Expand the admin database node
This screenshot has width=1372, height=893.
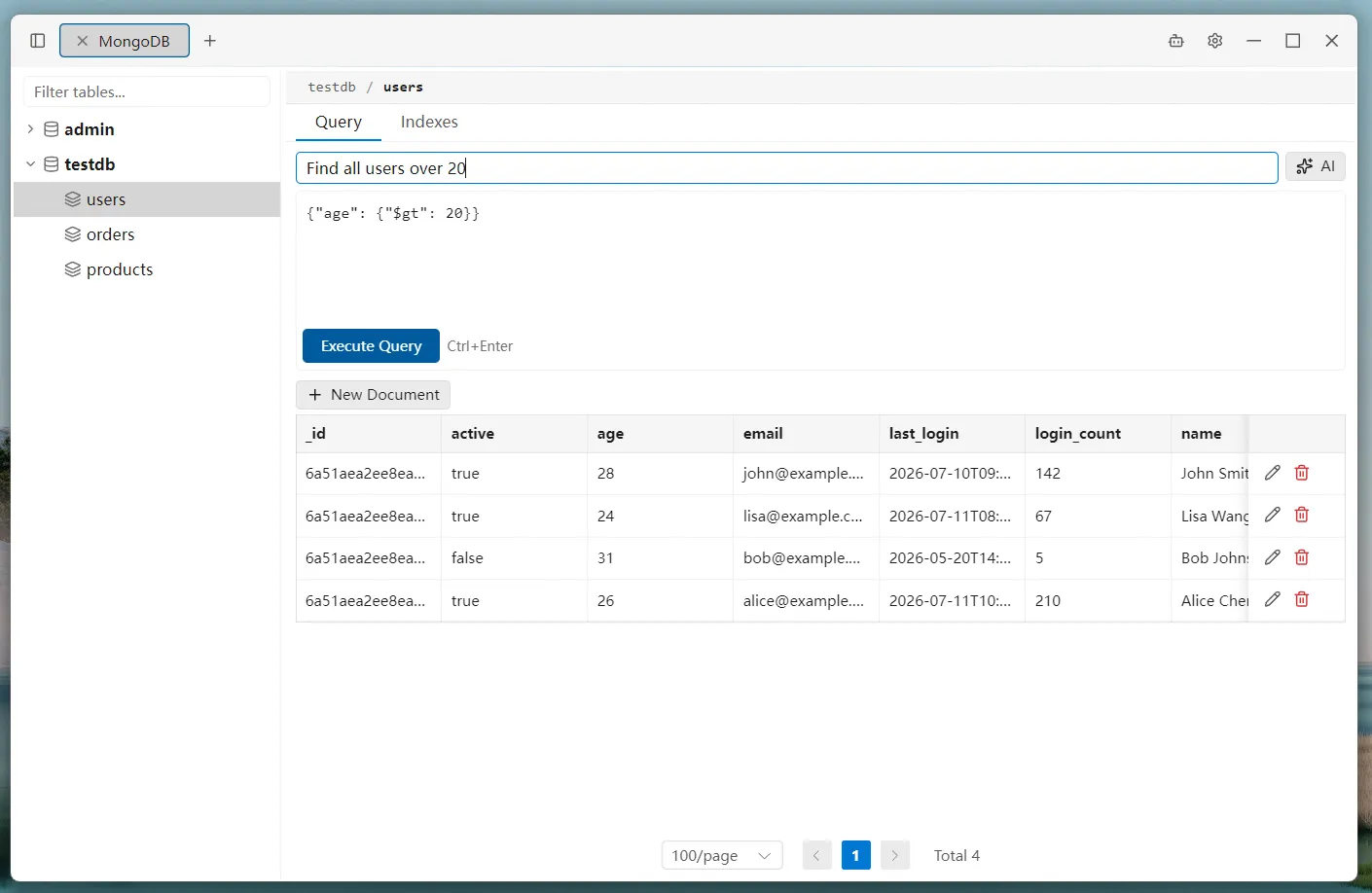[30, 129]
